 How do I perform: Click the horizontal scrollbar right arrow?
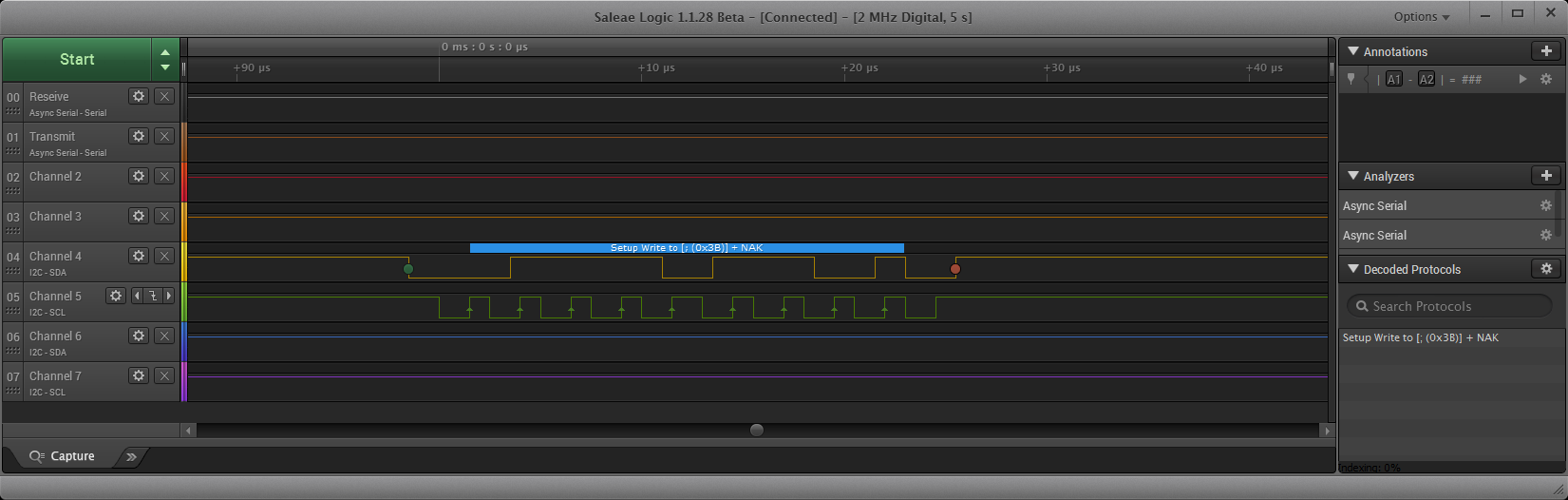(x=1327, y=431)
